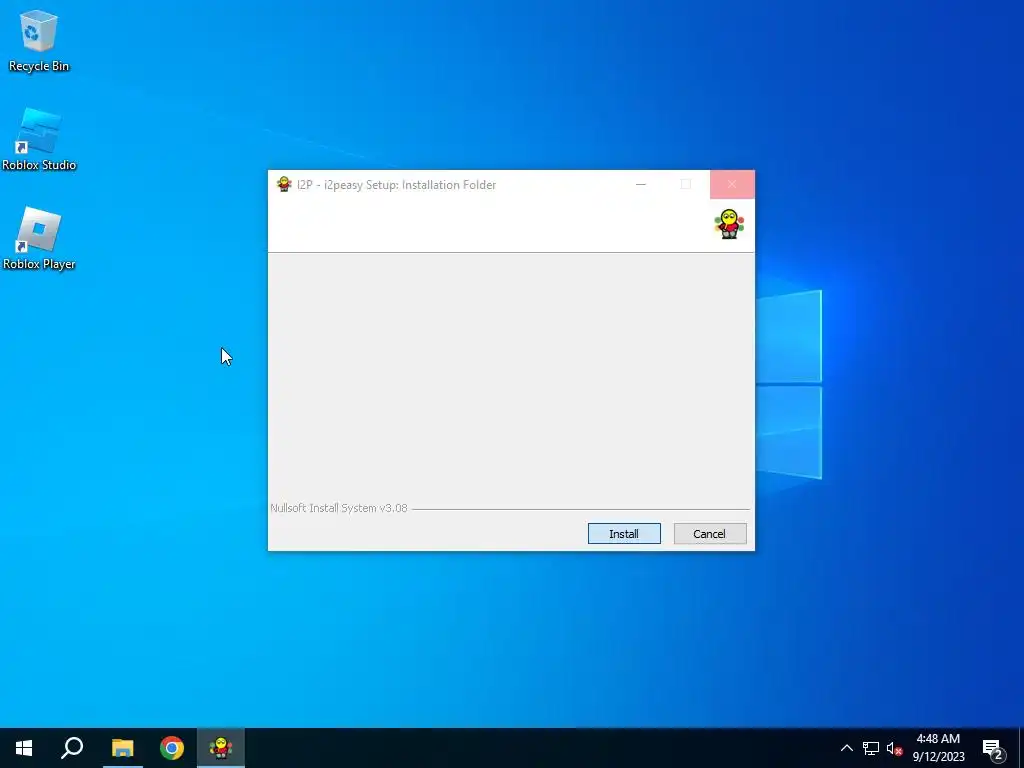Screen dimensions: 1024x768
Task: Select the Roblox Studio desktop shortcut
Action: click(x=39, y=140)
